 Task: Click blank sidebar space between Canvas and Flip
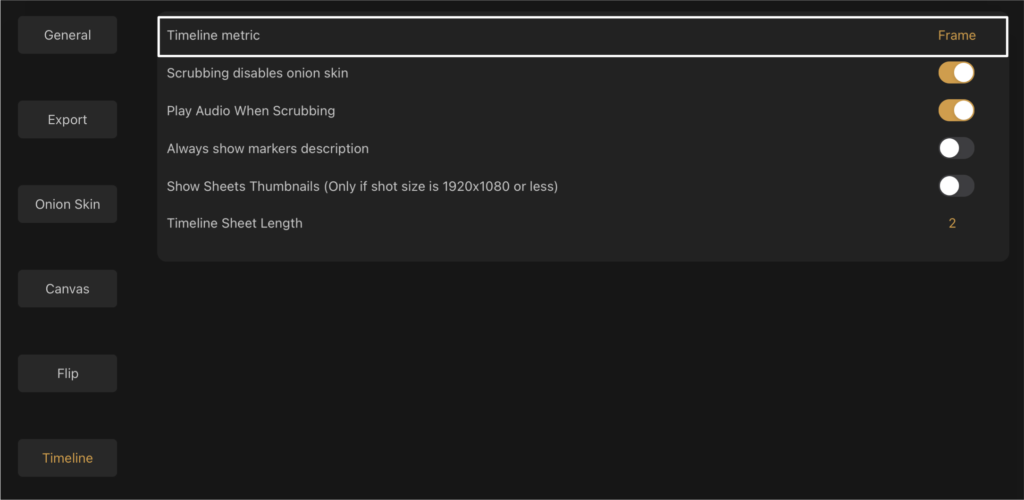[67, 331]
